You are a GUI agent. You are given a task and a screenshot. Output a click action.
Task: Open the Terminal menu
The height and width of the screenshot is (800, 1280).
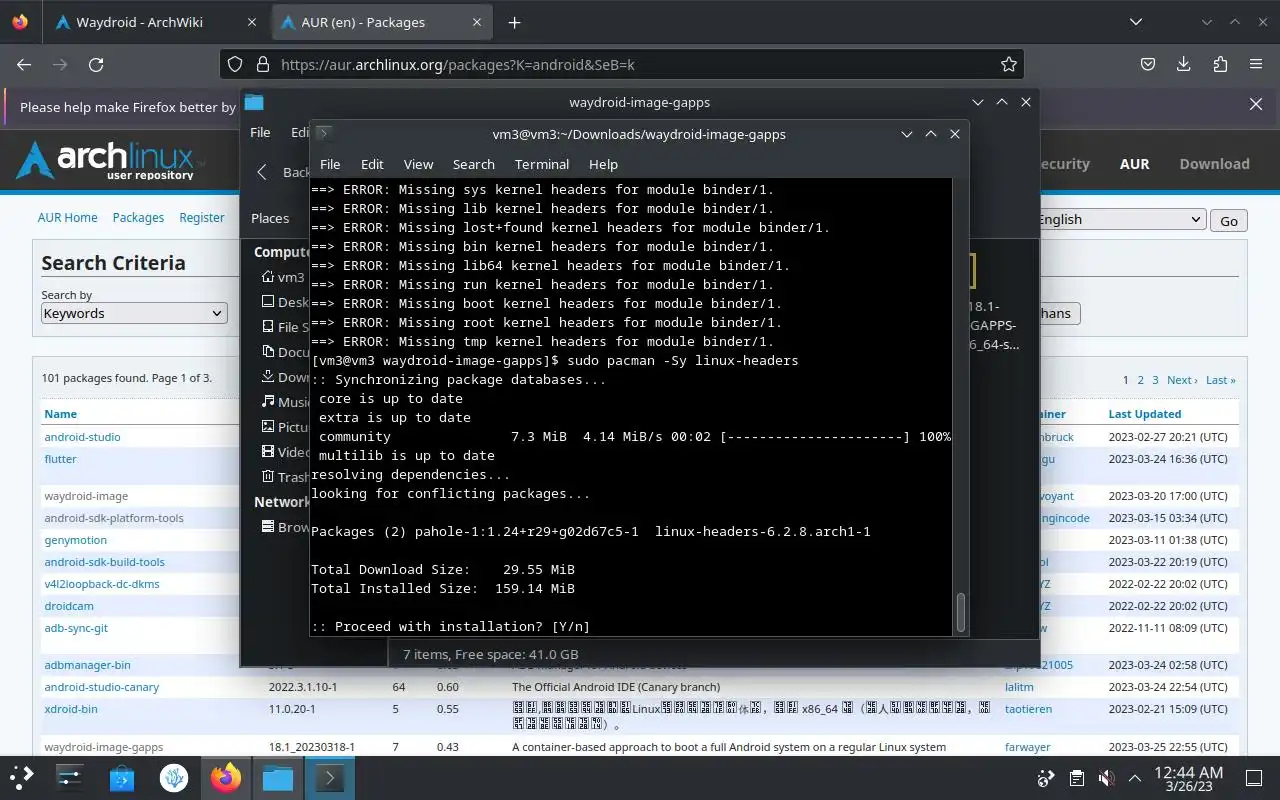click(542, 164)
